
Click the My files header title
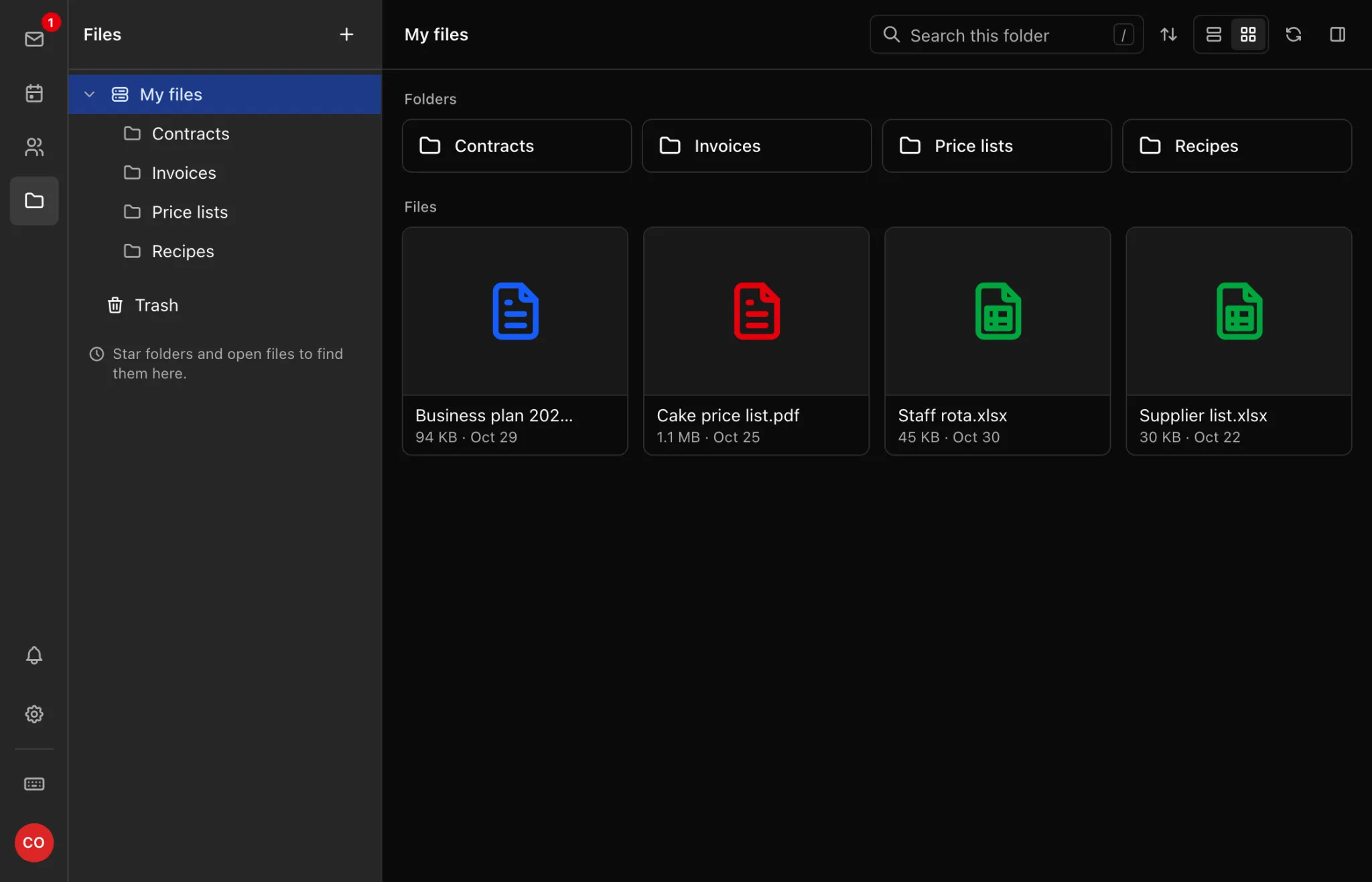coord(436,34)
